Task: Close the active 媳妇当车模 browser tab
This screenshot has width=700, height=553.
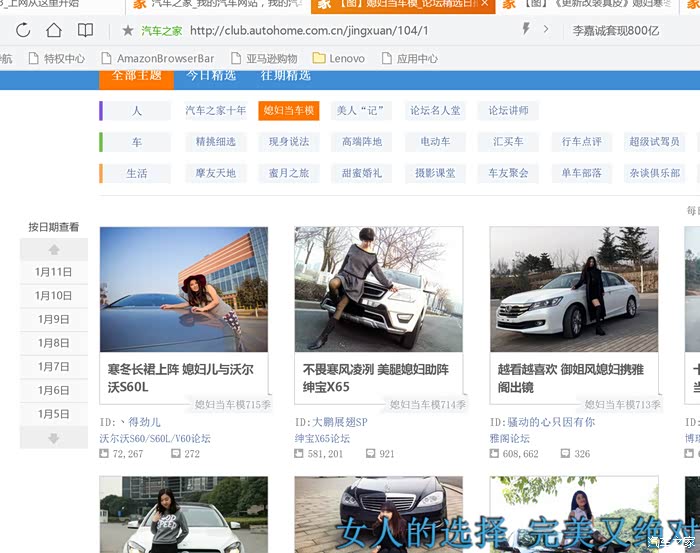Action: click(x=484, y=4)
